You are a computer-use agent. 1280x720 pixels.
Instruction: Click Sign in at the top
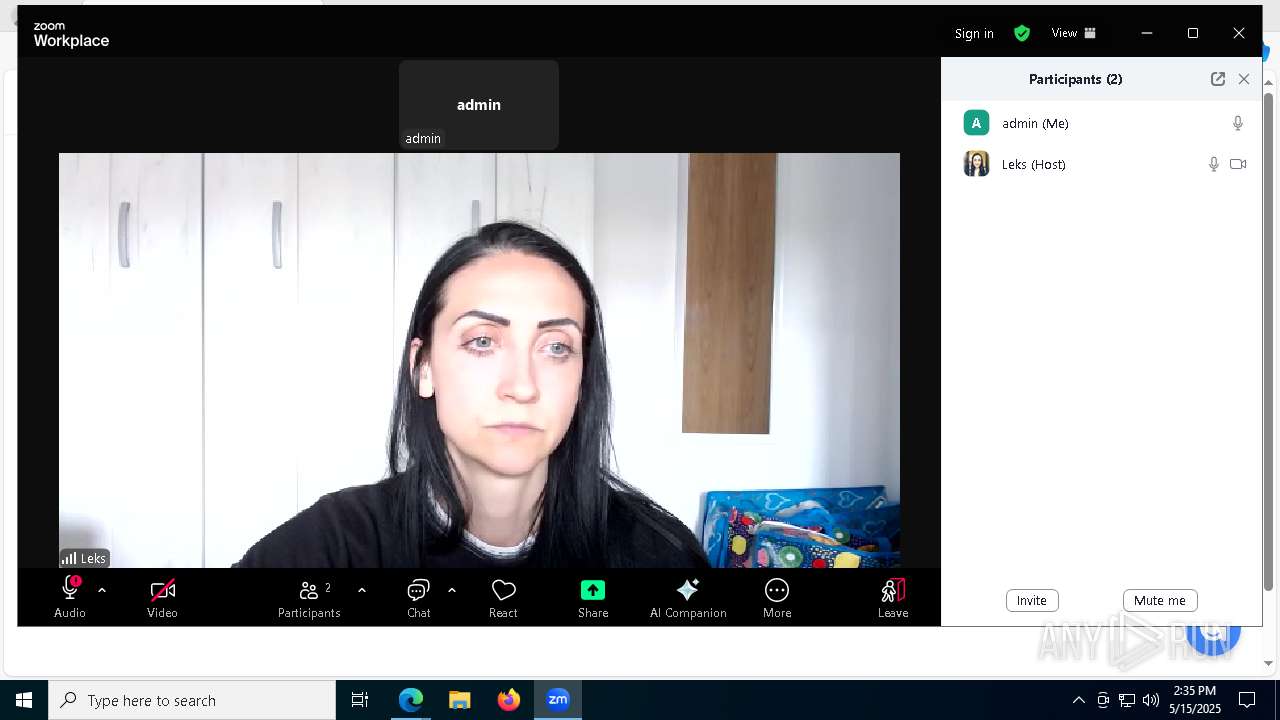click(974, 33)
